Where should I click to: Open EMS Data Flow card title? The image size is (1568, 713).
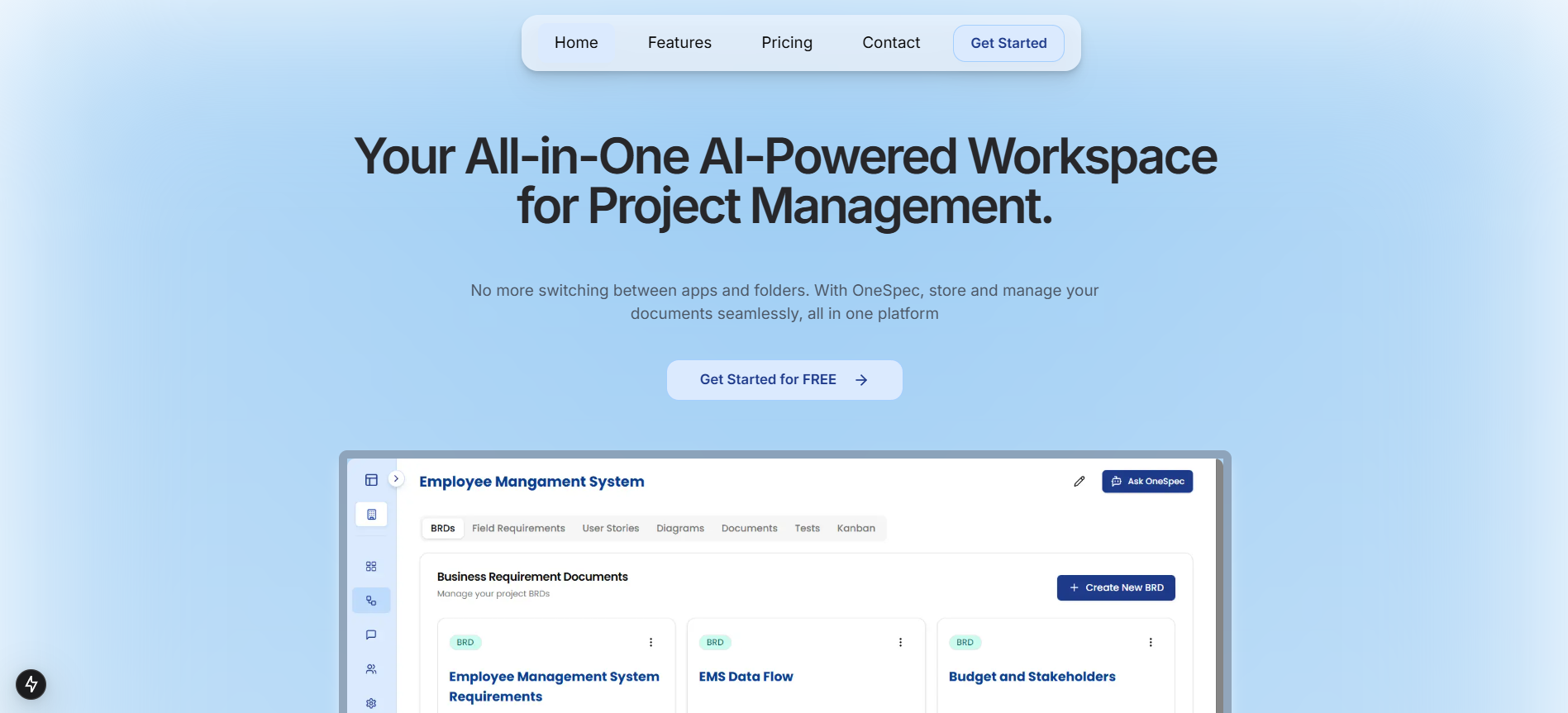(746, 677)
